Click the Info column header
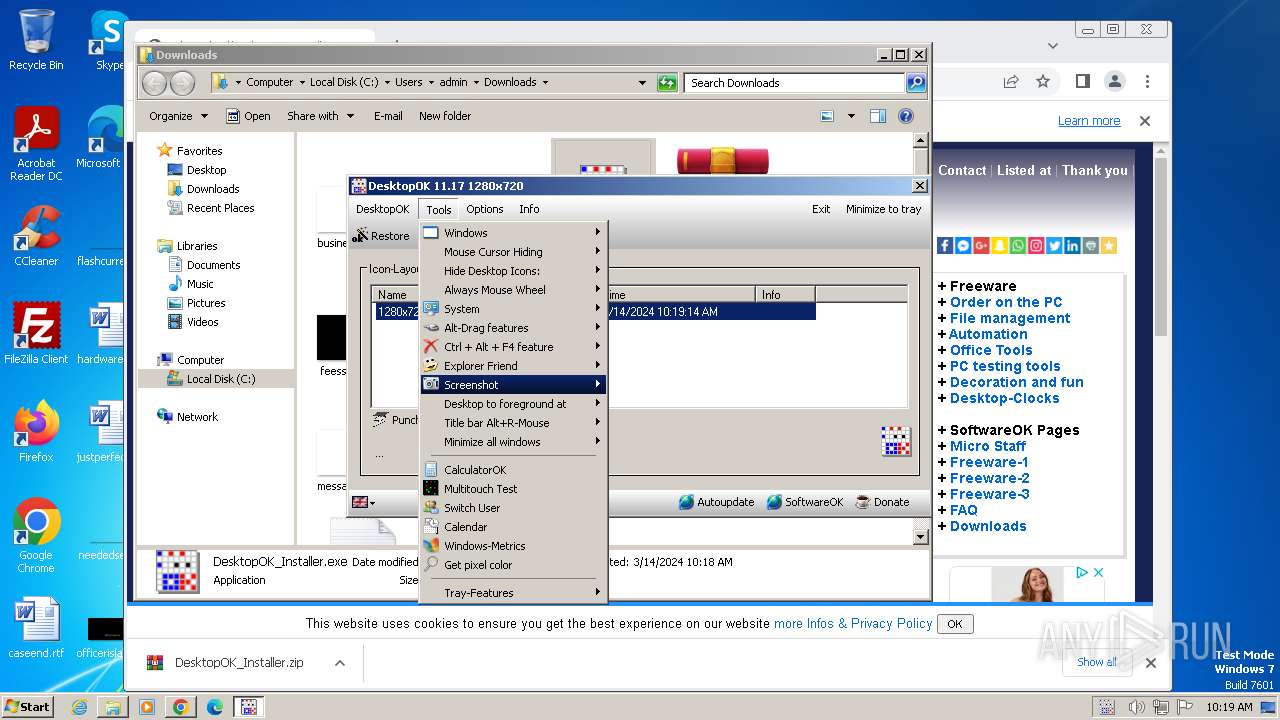The image size is (1280, 720). pyautogui.click(x=785, y=295)
